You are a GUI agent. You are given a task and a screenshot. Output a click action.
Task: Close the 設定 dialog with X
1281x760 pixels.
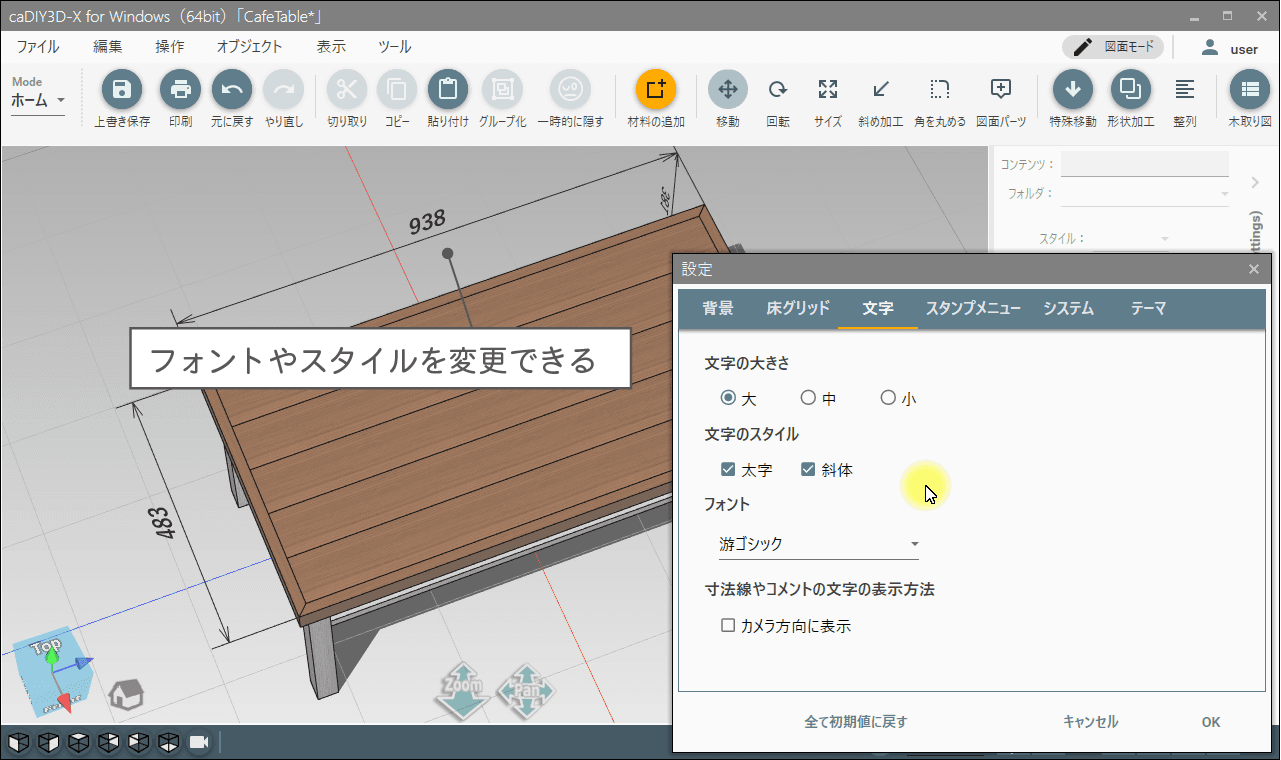pos(1254,270)
